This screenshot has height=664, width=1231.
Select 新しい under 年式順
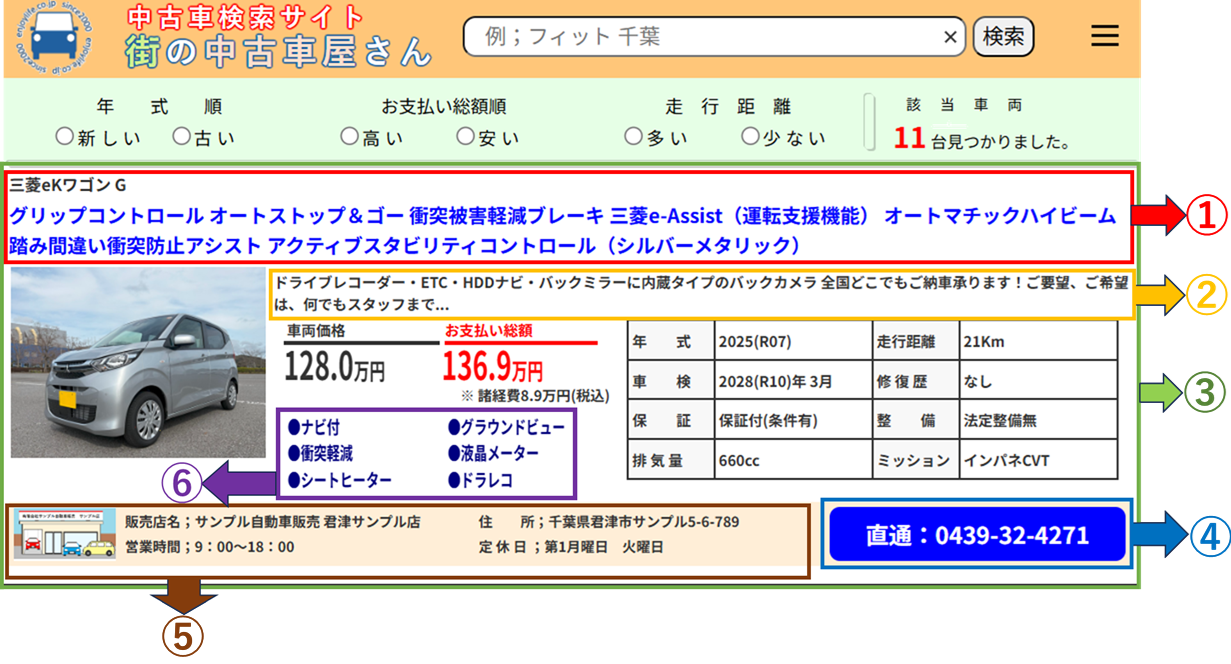(65, 137)
